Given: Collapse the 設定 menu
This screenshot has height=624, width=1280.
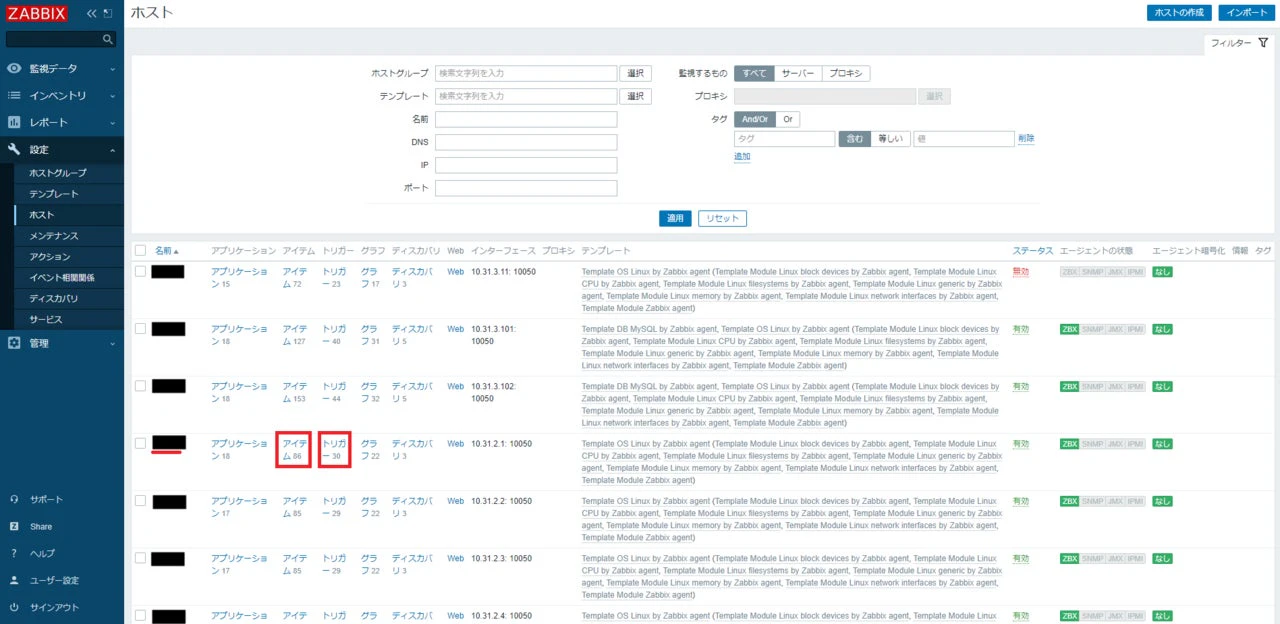Looking at the screenshot, I should click(x=62, y=149).
